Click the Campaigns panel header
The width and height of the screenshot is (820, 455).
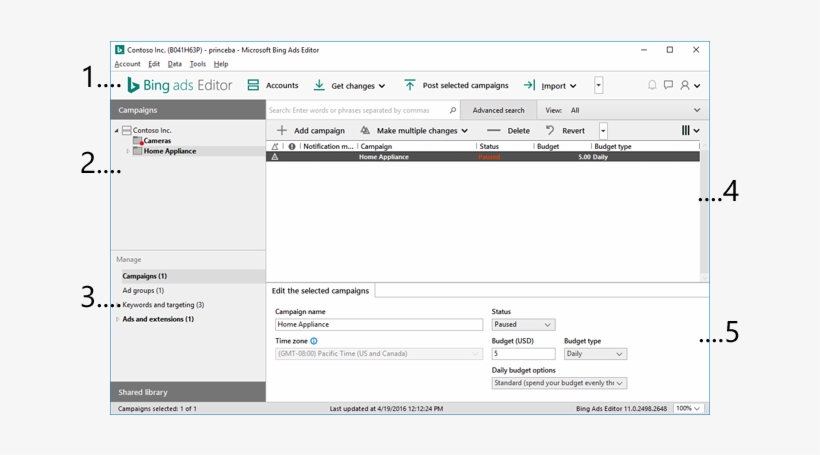[x=188, y=110]
